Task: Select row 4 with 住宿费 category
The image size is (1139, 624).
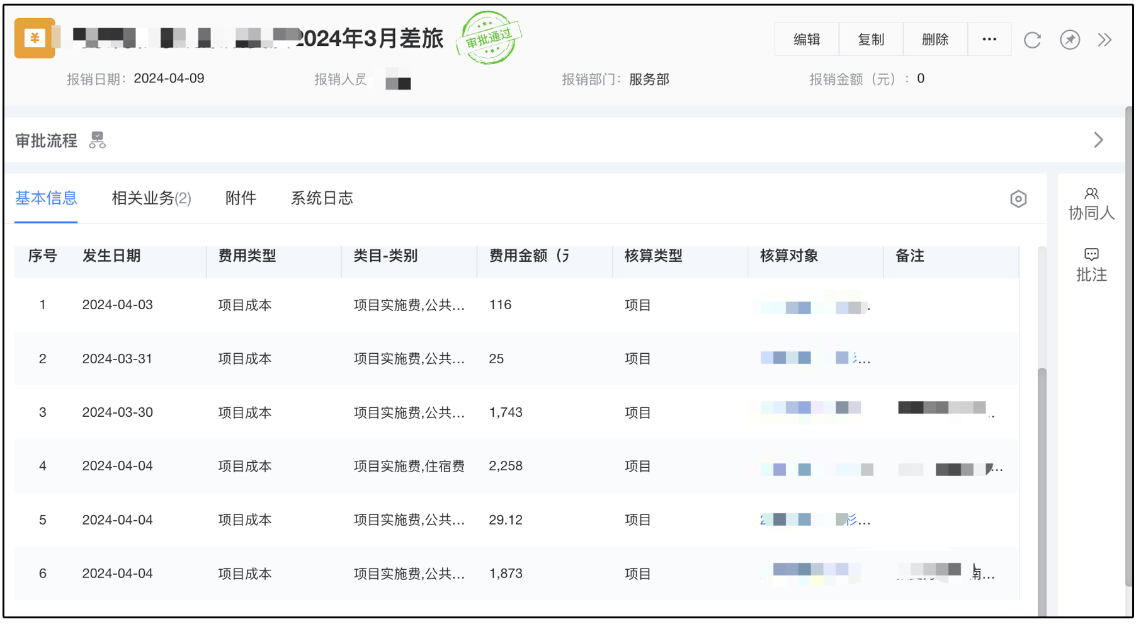Action: [409, 467]
